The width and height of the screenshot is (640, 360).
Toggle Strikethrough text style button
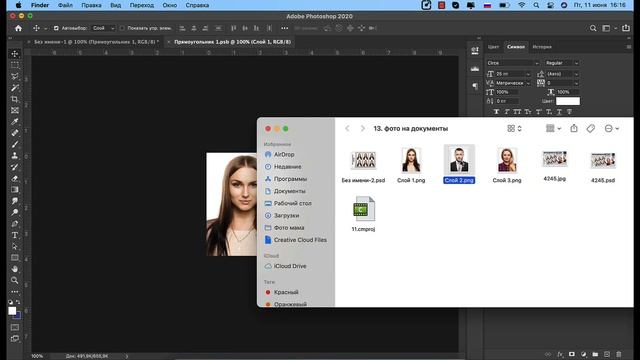[x=569, y=111]
